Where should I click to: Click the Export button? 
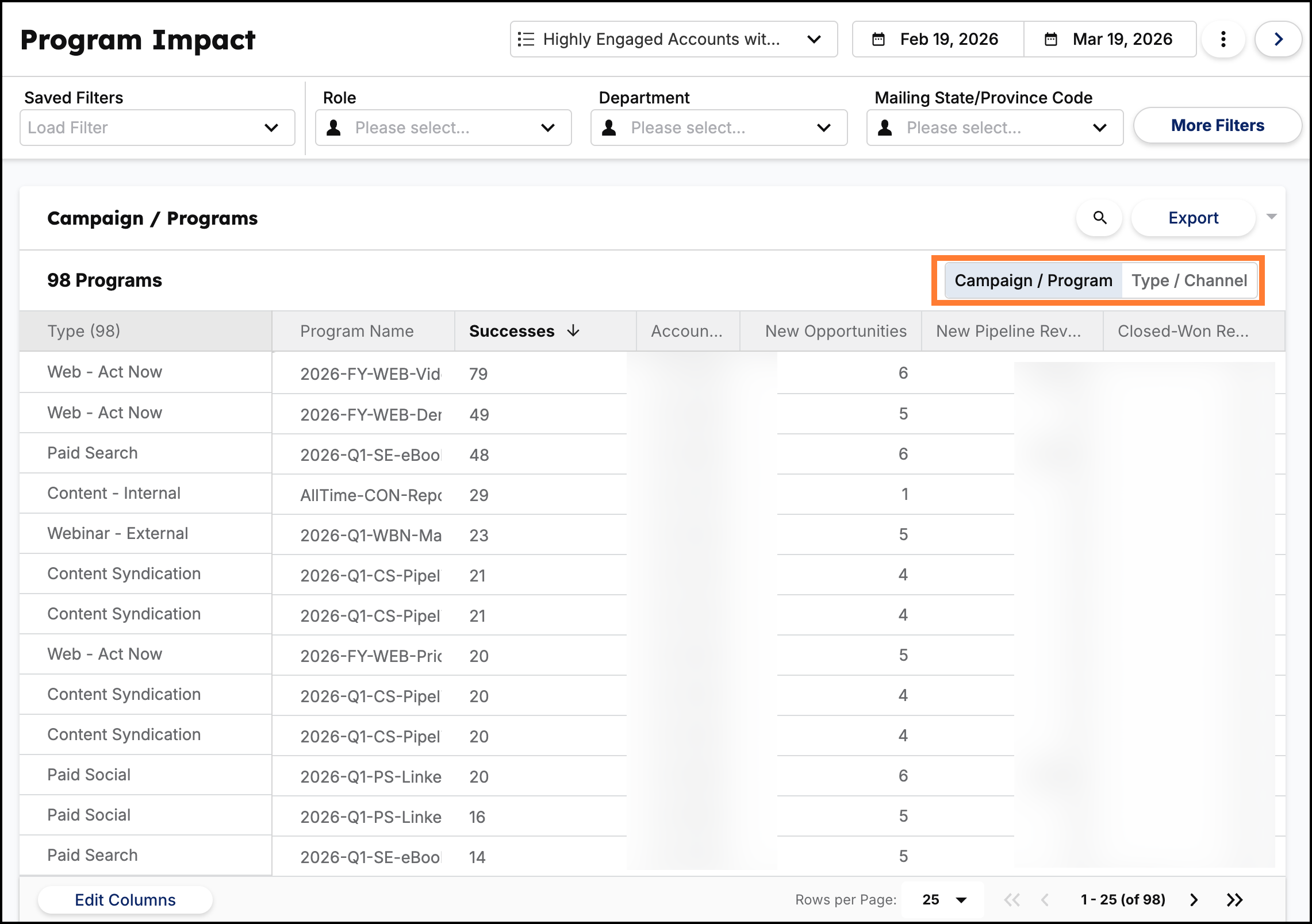[x=1193, y=218]
